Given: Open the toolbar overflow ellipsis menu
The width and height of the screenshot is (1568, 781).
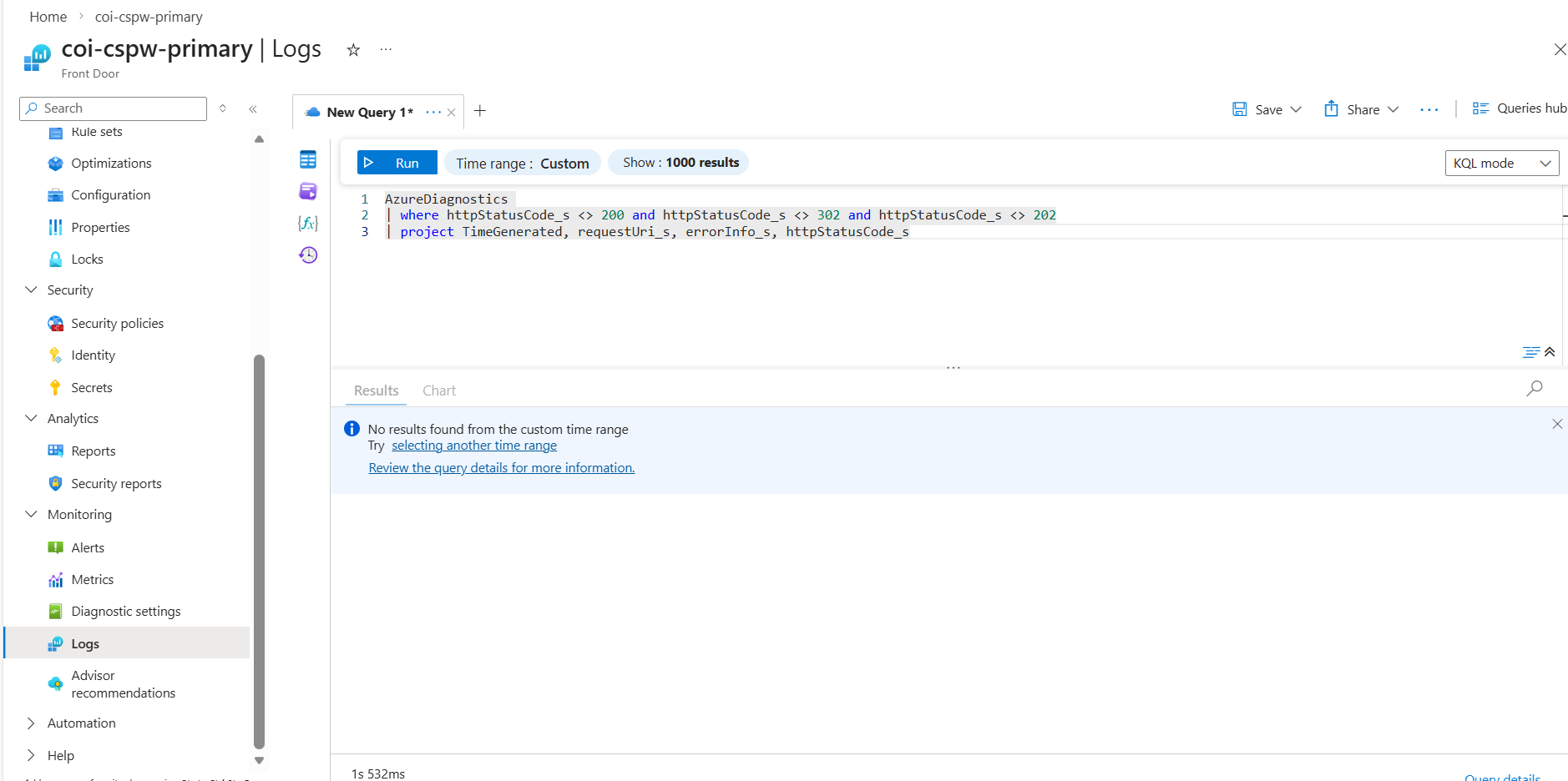Looking at the screenshot, I should [1429, 109].
